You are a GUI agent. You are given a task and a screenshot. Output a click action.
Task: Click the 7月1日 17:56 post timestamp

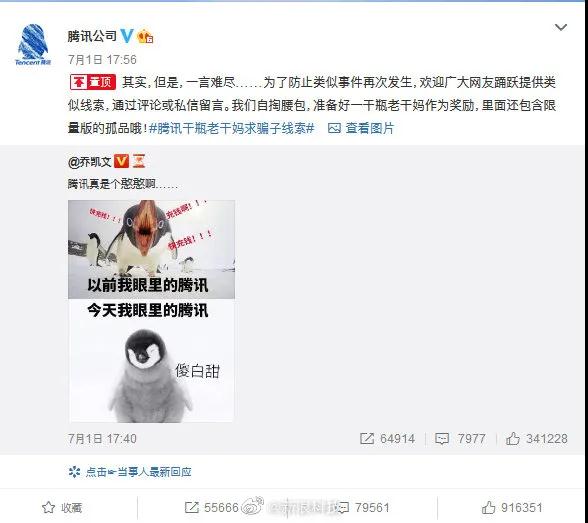pyautogui.click(x=102, y=60)
